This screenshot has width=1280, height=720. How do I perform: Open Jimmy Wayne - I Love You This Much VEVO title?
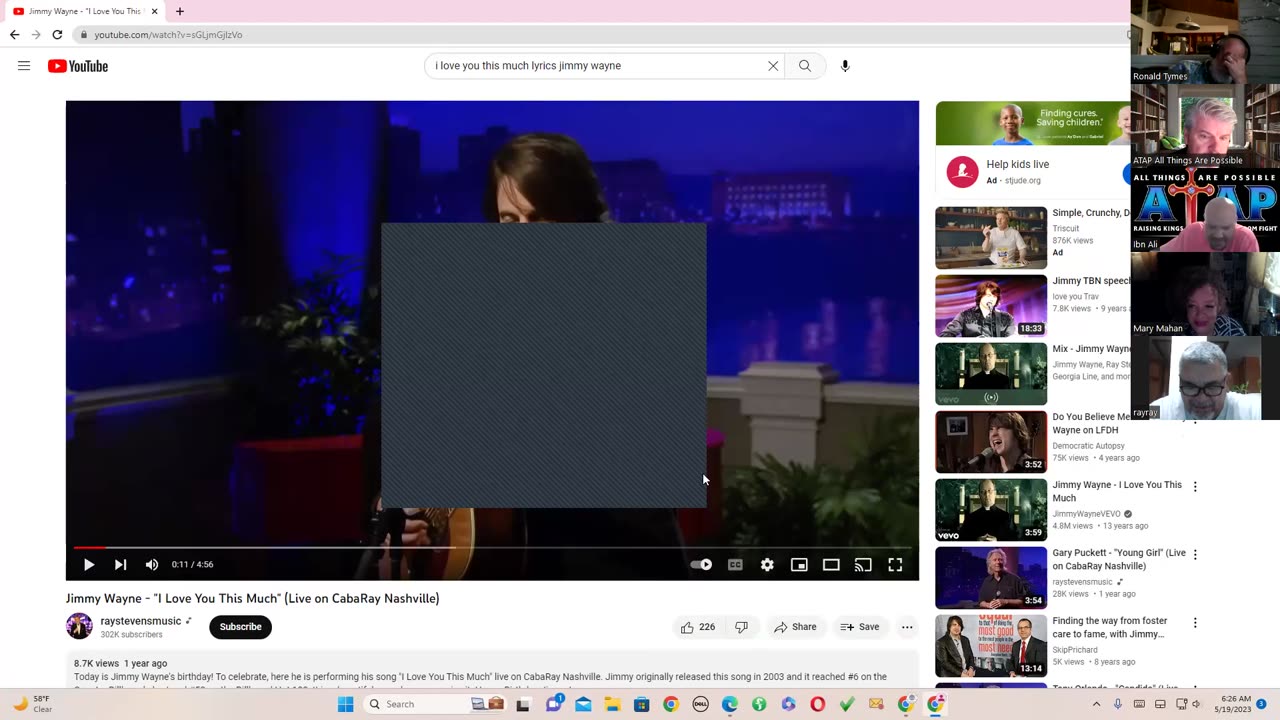(x=1117, y=491)
